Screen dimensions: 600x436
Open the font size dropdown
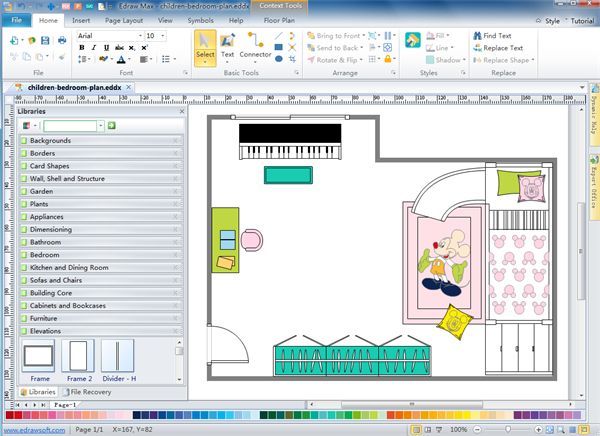click(x=163, y=36)
